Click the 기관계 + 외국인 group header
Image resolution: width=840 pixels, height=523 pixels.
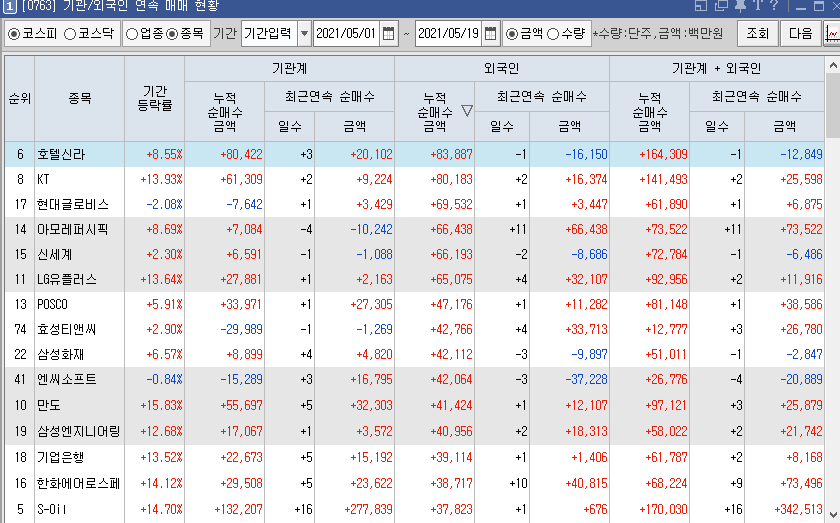tap(717, 69)
